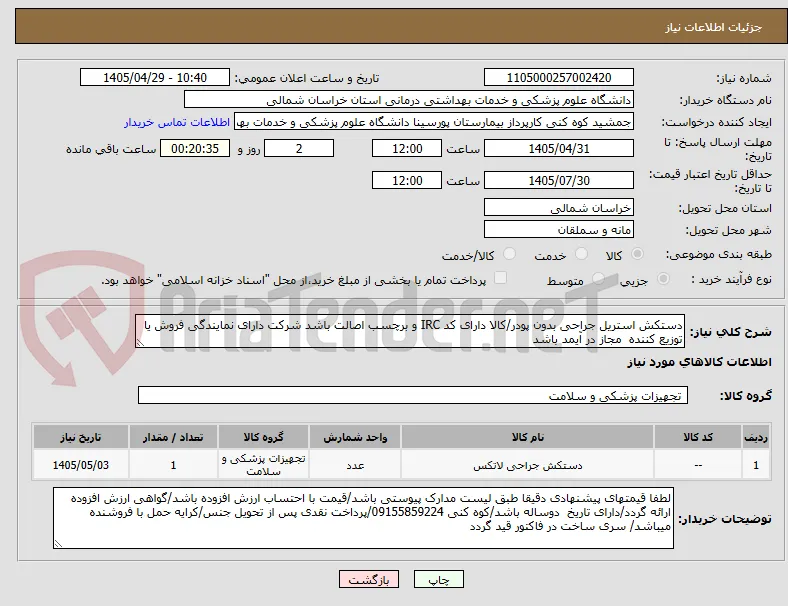Click the توضیحات خریدار notes text area
The height and width of the screenshot is (606, 788).
pyautogui.click(x=363, y=518)
